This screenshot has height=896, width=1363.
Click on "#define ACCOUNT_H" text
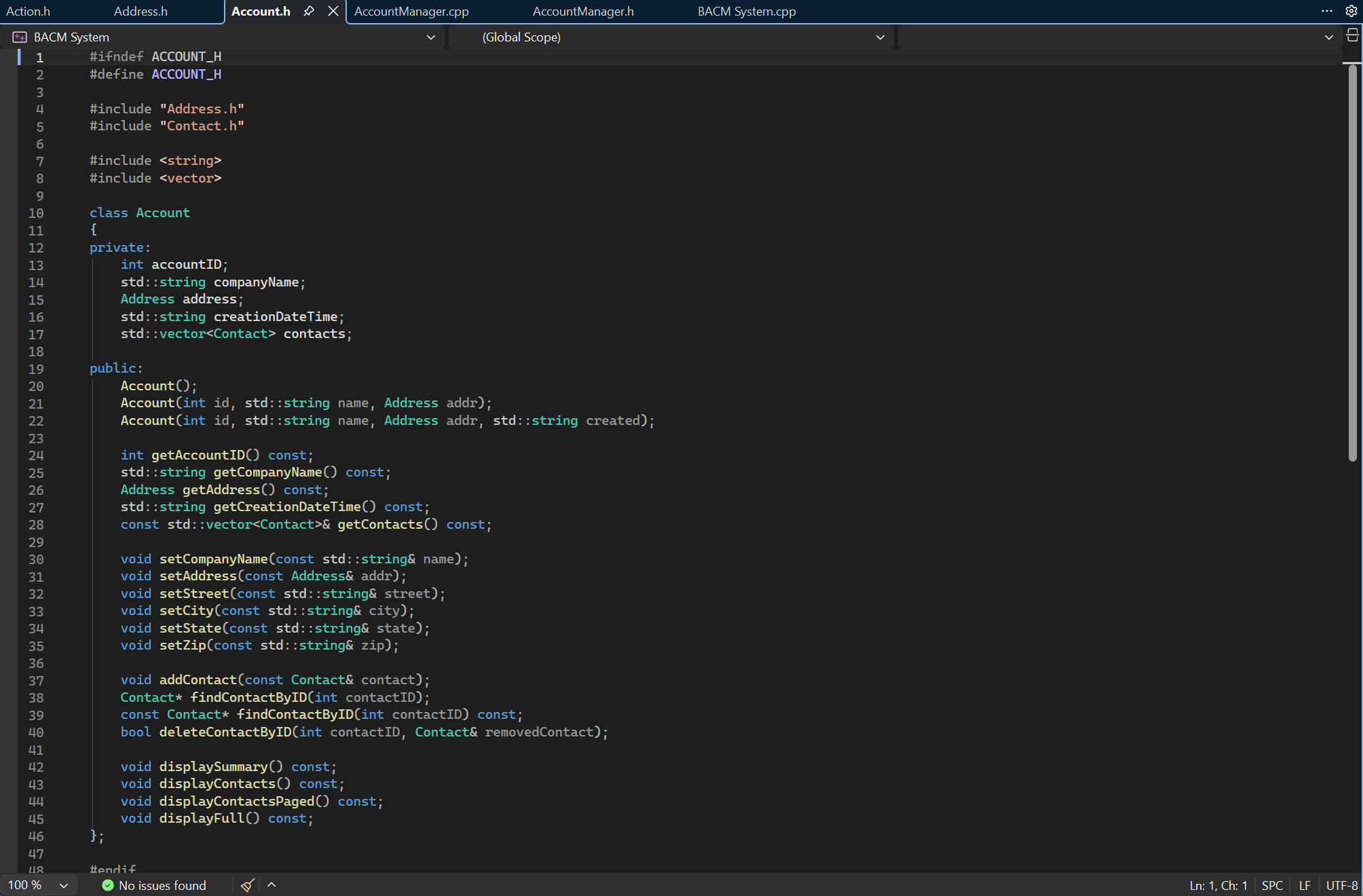pyautogui.click(x=155, y=74)
